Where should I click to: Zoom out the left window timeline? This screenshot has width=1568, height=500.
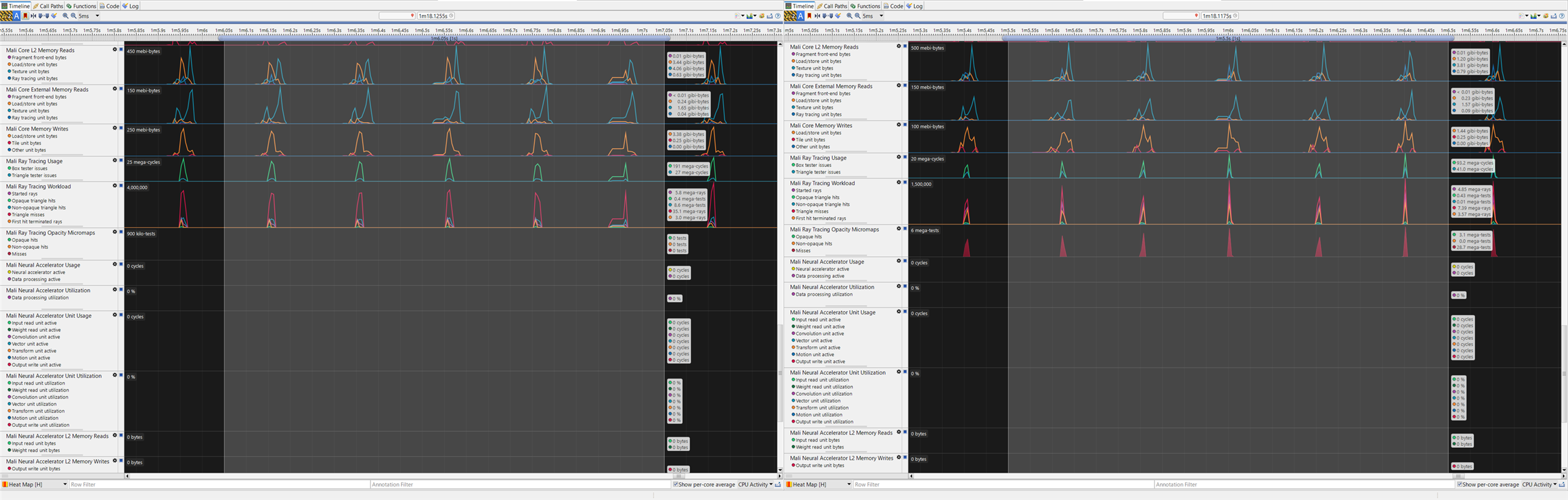[x=74, y=16]
